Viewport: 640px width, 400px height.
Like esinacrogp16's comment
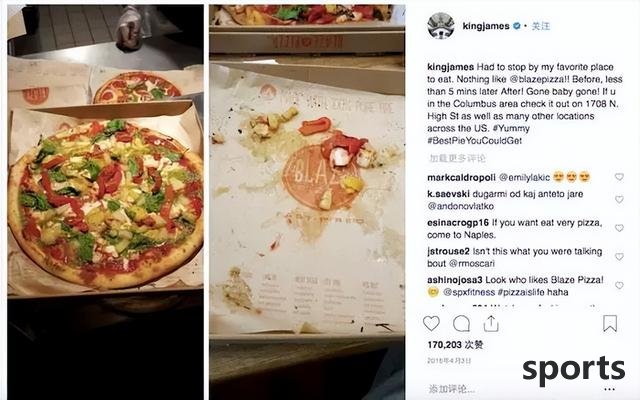pyautogui.click(x=619, y=228)
